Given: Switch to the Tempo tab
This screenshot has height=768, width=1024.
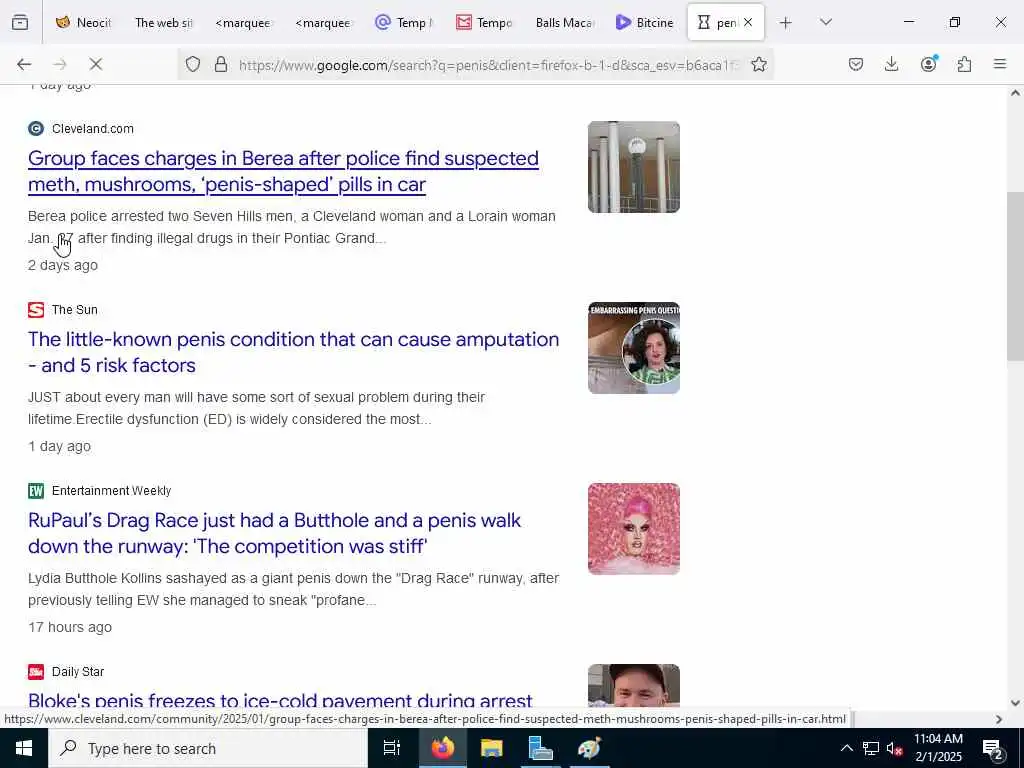Looking at the screenshot, I should point(484,23).
